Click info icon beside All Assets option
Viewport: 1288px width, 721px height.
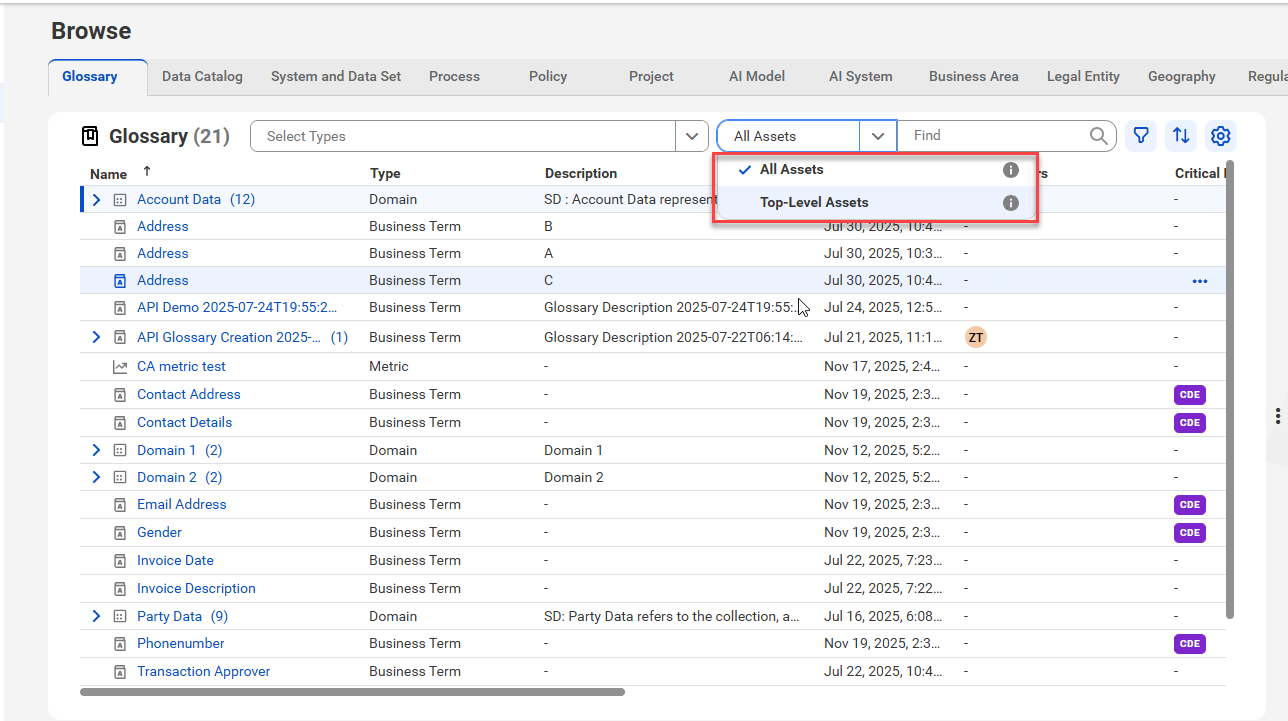pyautogui.click(x=1010, y=170)
